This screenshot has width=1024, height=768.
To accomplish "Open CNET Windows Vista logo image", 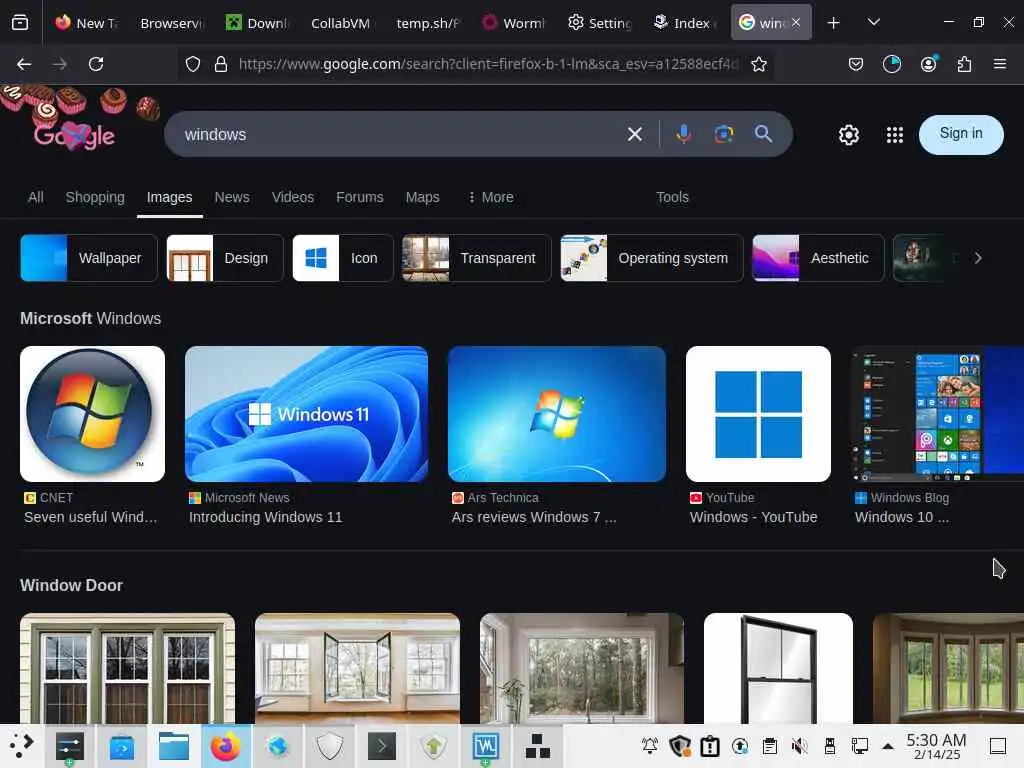I will click(x=93, y=414).
